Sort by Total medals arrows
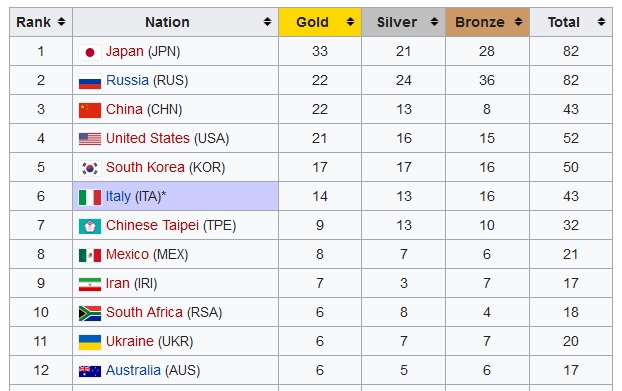This screenshot has width=622, height=391. pyautogui.click(x=601, y=22)
